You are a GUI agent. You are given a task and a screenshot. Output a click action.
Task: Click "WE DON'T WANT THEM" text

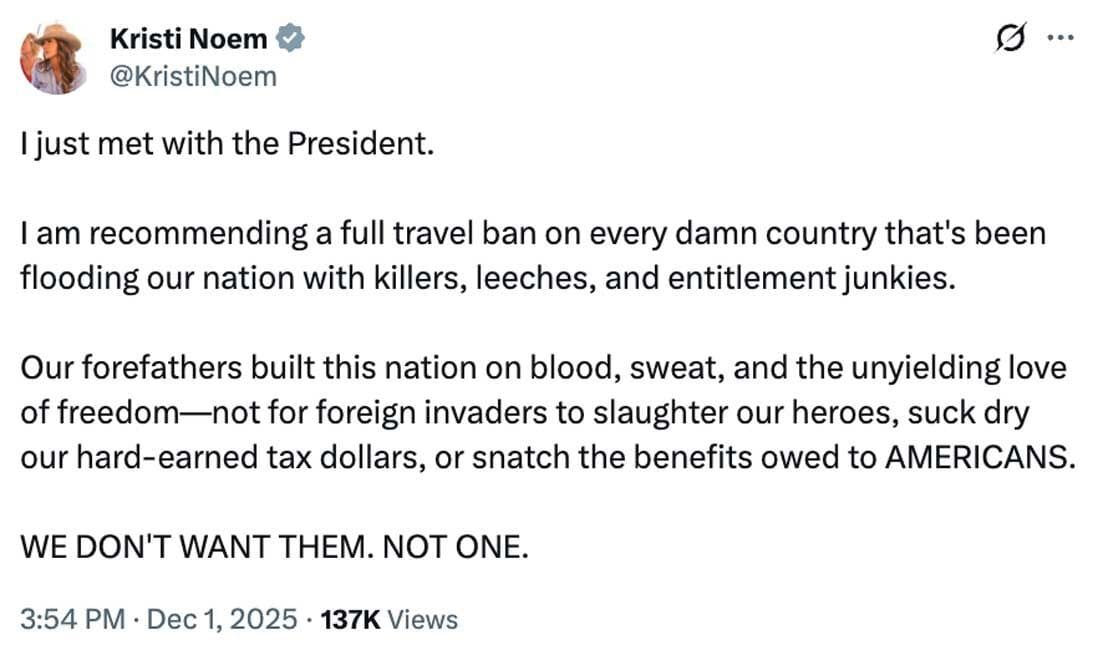tap(193, 547)
